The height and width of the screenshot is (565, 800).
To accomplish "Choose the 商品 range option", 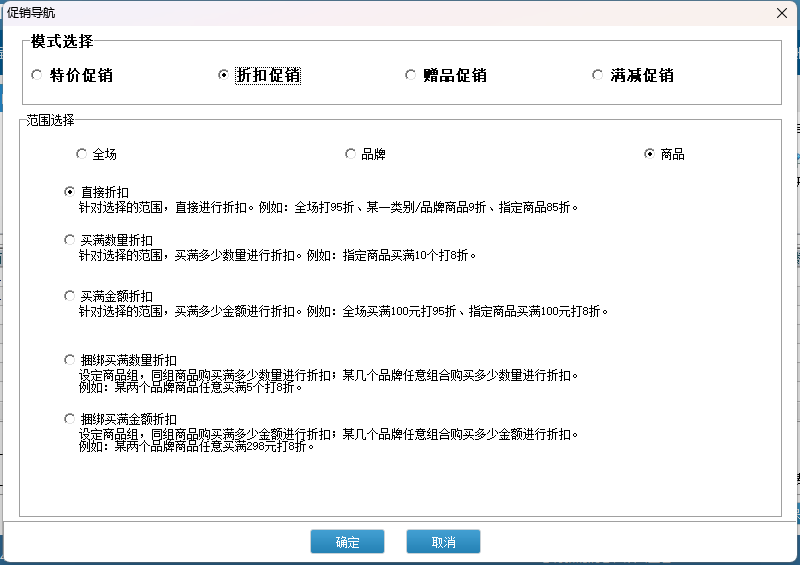I will click(x=649, y=154).
